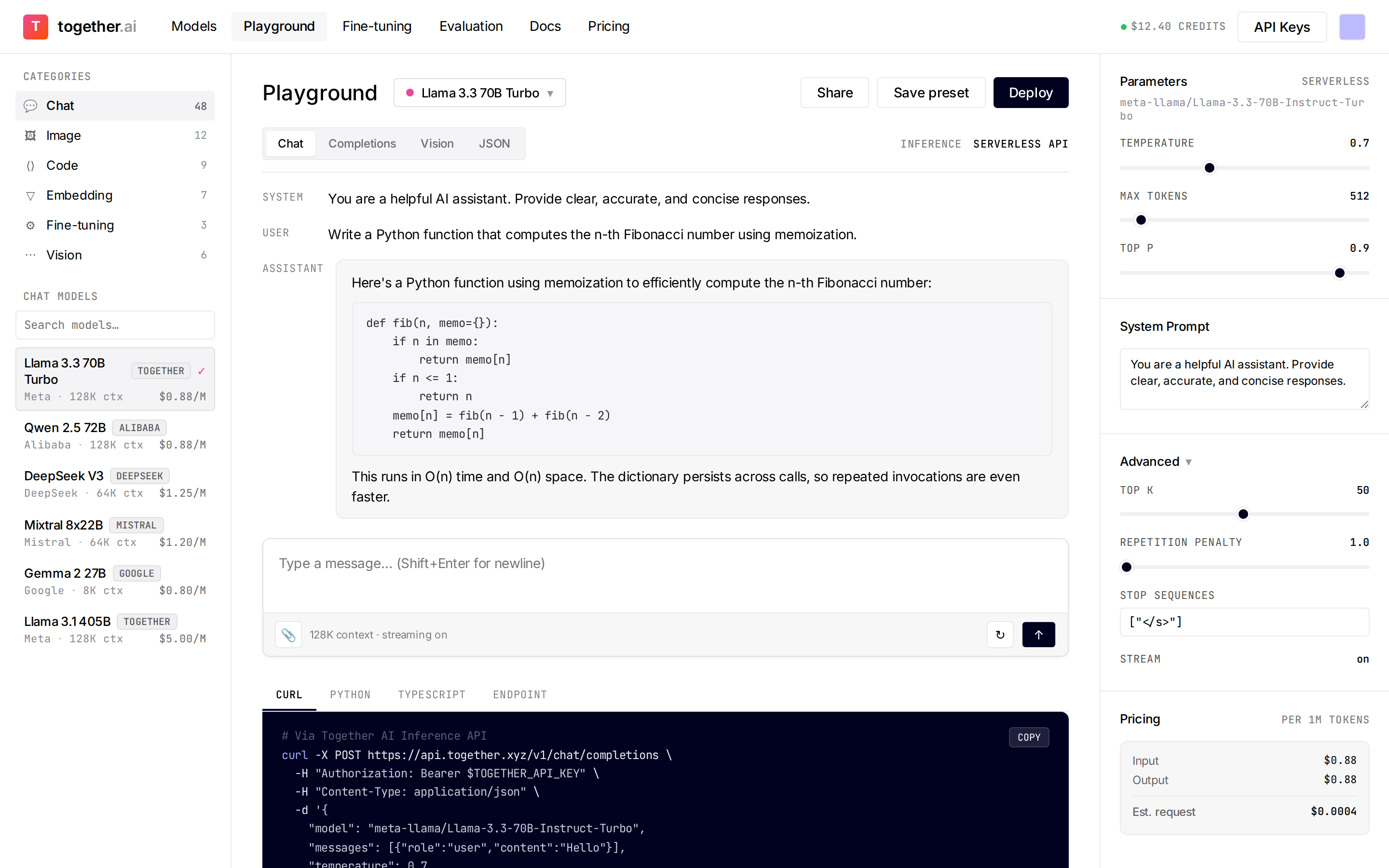Viewport: 1389px width, 868px height.
Task: Open Pricing in top navigation
Action: [x=608, y=27]
